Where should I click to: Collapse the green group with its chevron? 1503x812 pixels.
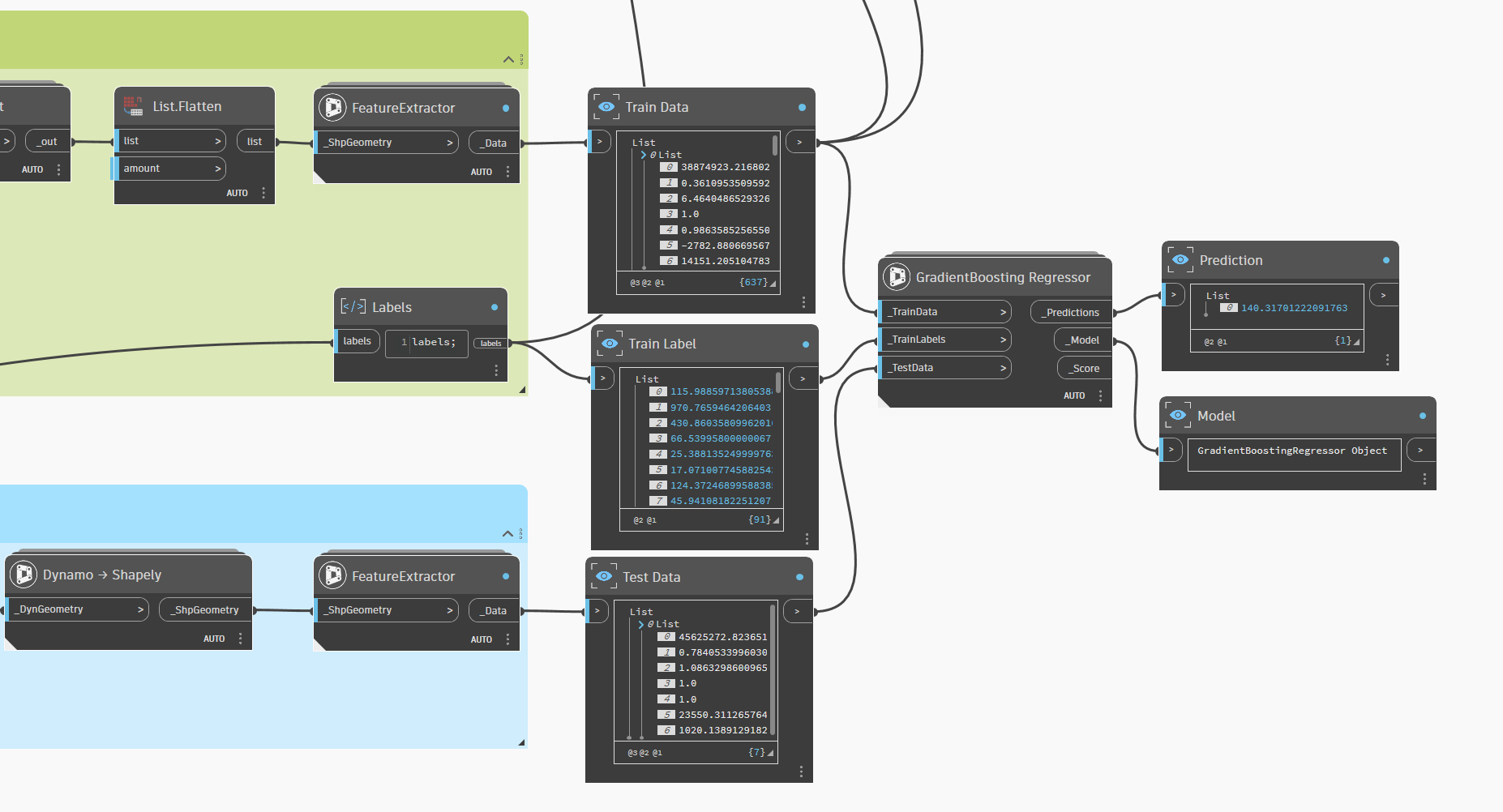(508, 59)
